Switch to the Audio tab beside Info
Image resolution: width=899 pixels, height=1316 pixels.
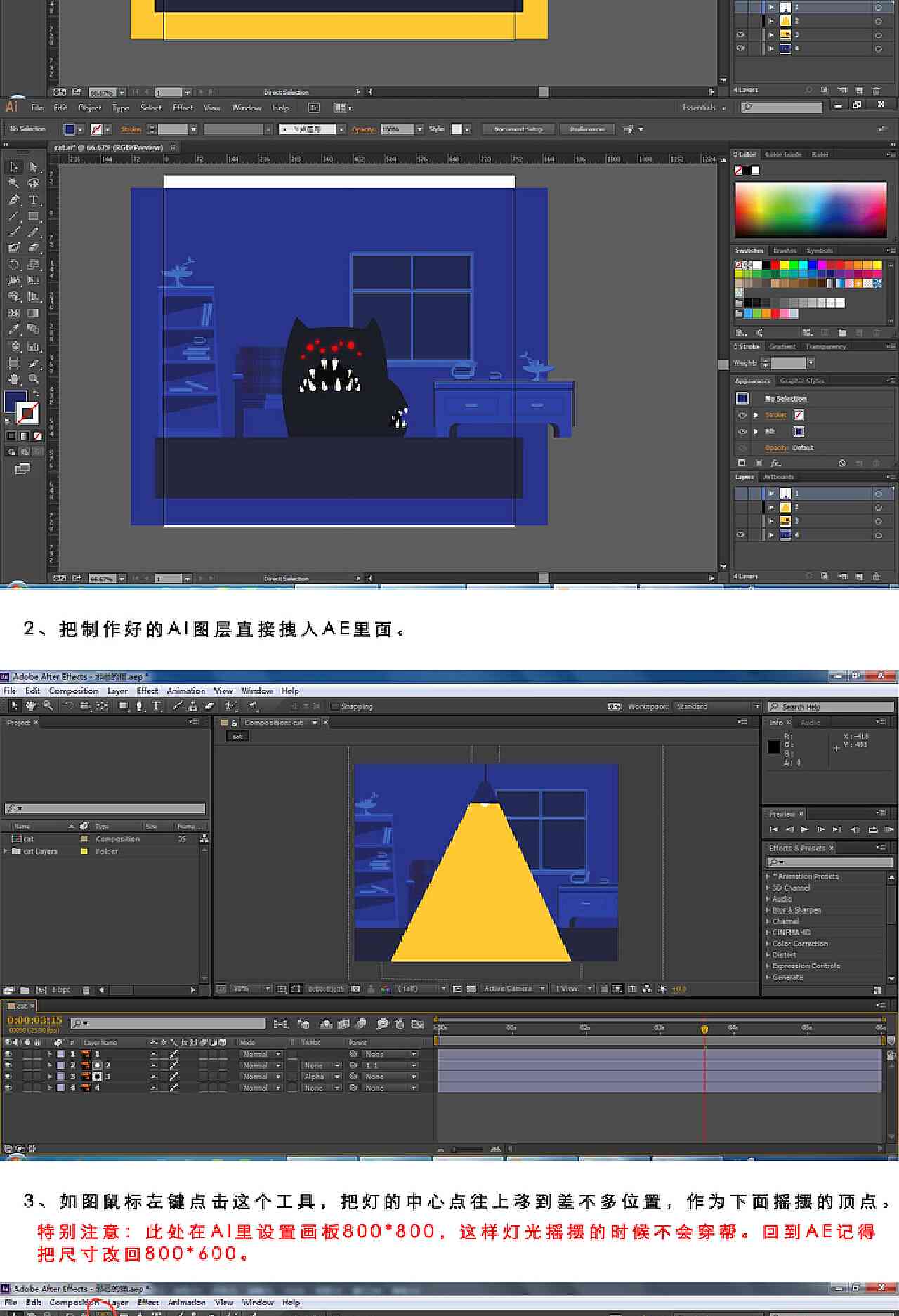point(810,723)
